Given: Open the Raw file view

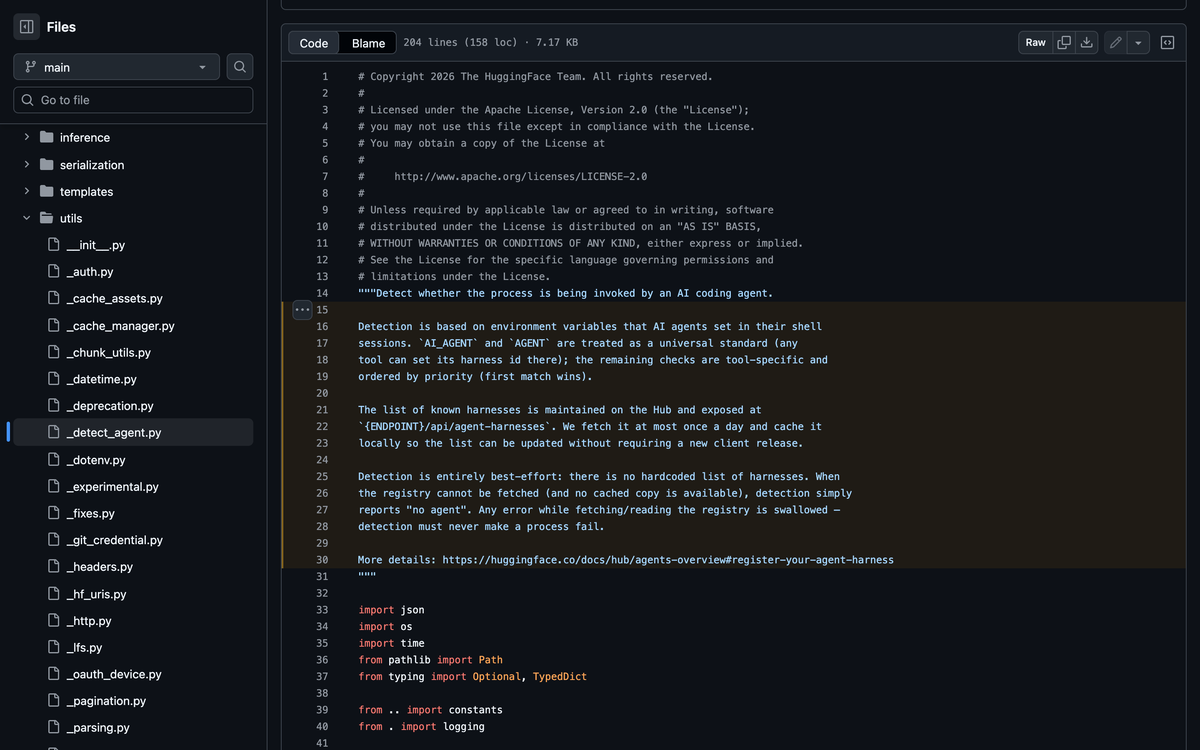Looking at the screenshot, I should 1036,42.
